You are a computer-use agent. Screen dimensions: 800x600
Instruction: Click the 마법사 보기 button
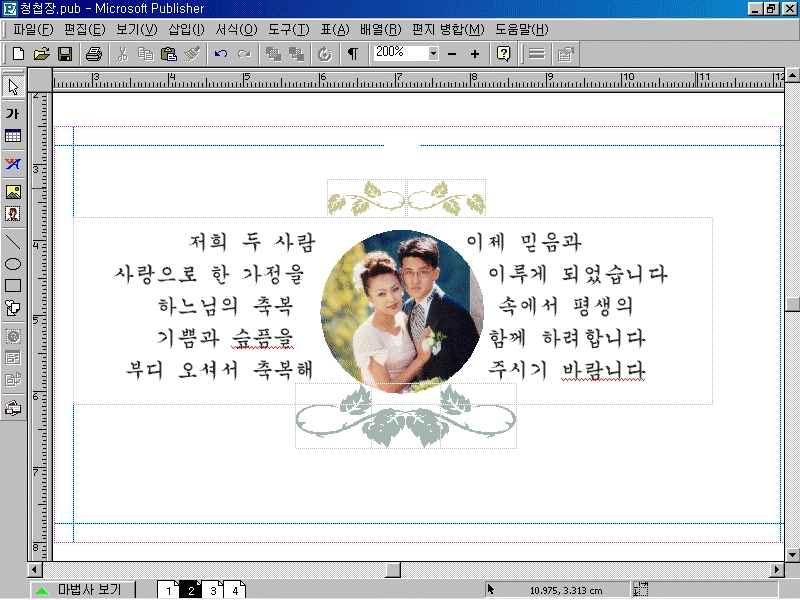(x=83, y=590)
